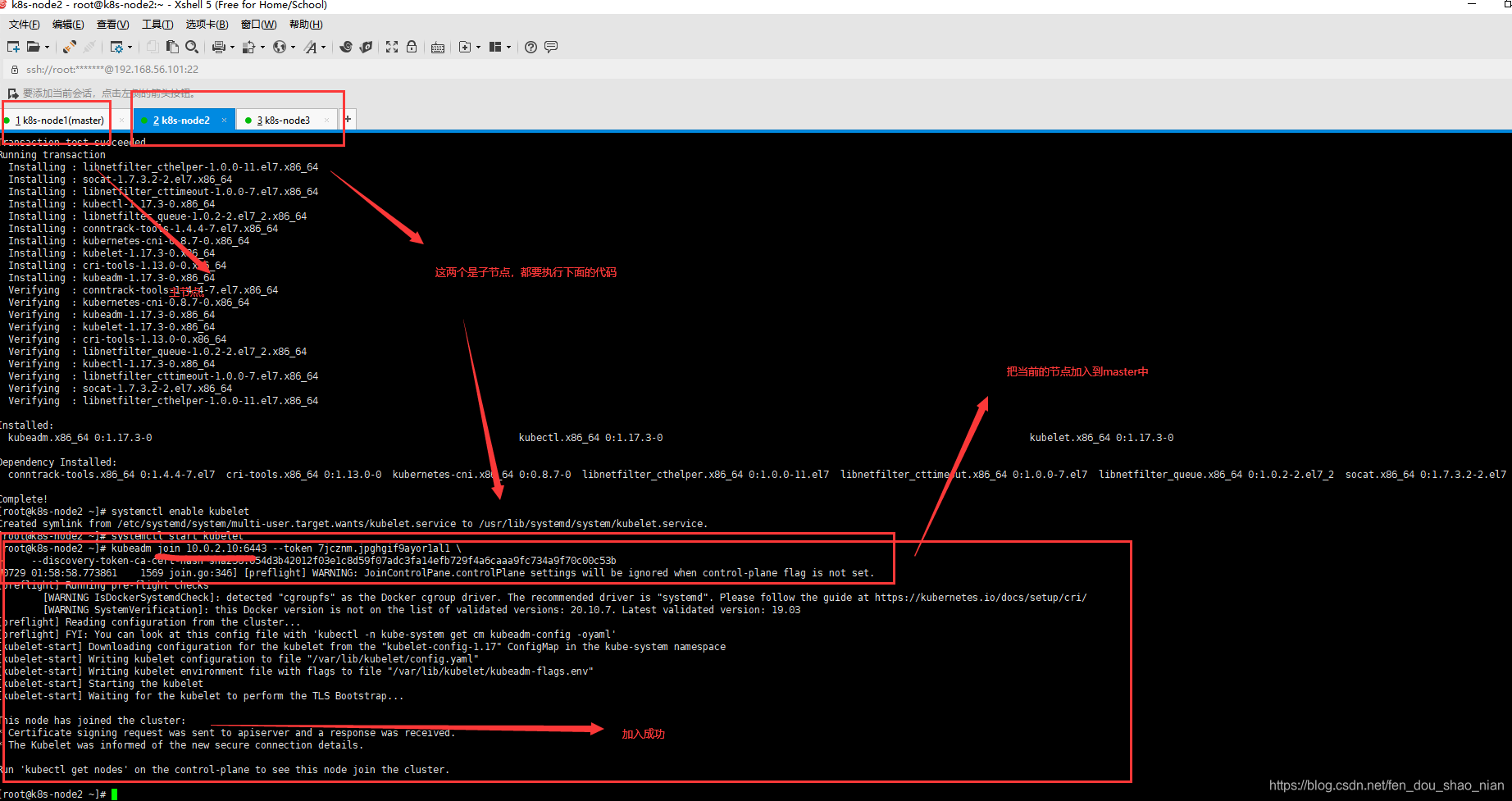Click the new tab page-plus icon
The image size is (1512, 801).
[465, 47]
